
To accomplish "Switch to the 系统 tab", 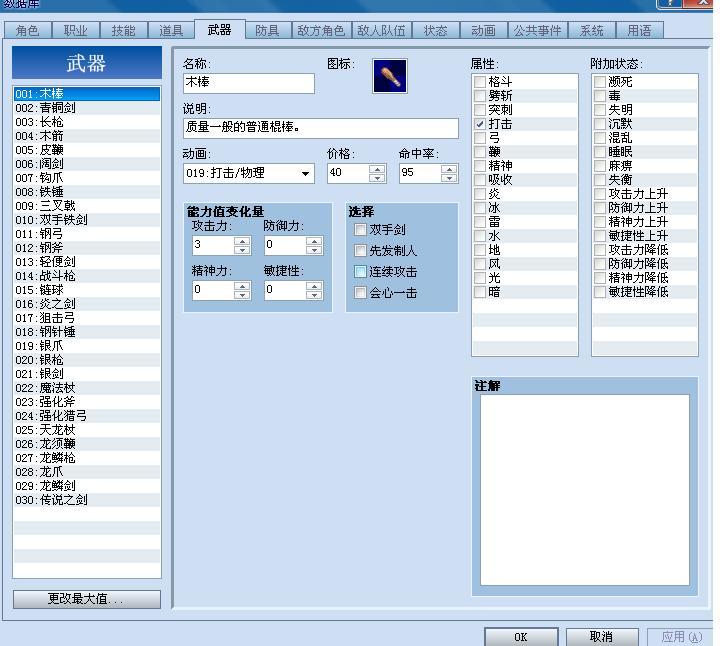I will click(x=591, y=31).
